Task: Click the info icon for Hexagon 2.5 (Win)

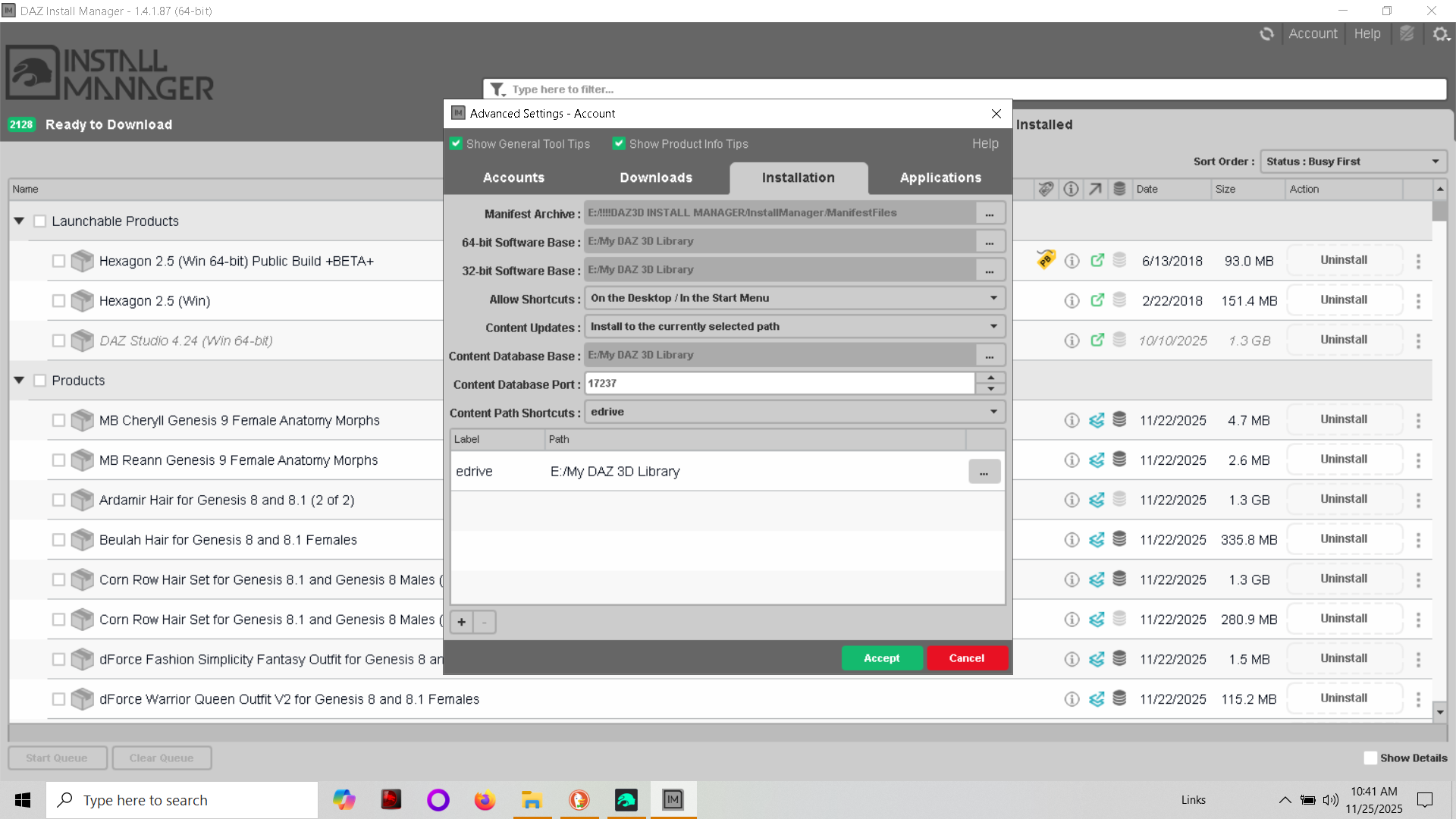Action: tap(1072, 301)
